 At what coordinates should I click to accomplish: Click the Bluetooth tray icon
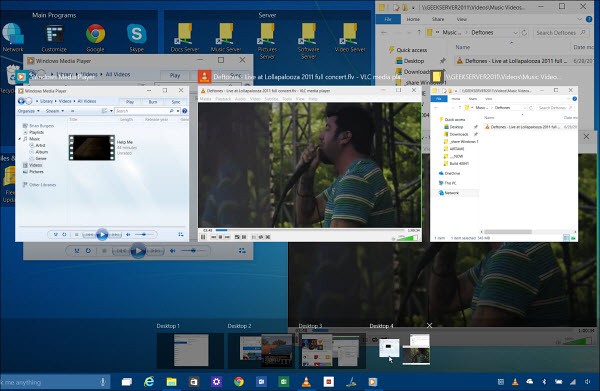544,381
